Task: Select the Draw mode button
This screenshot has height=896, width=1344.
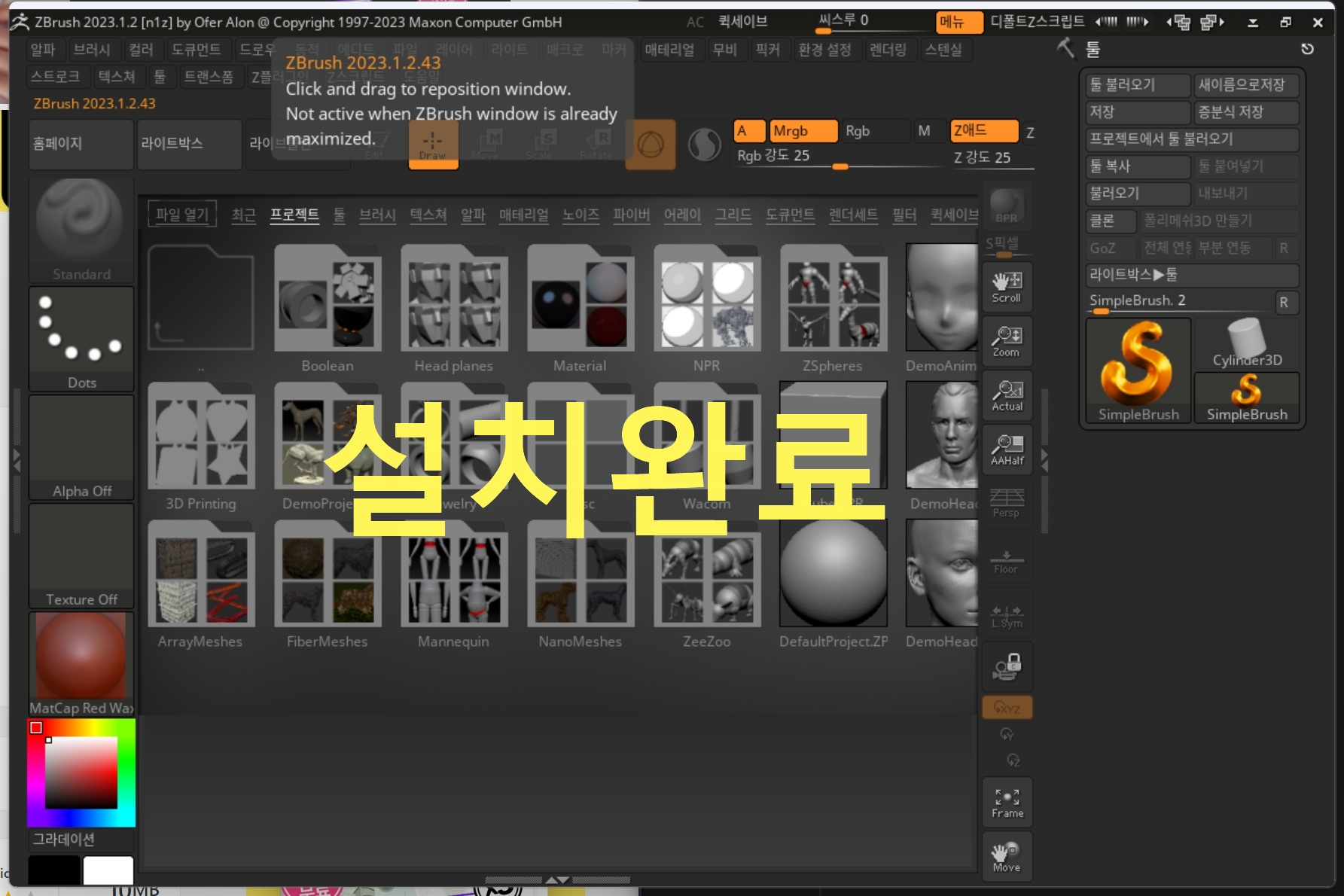Action: [433, 144]
